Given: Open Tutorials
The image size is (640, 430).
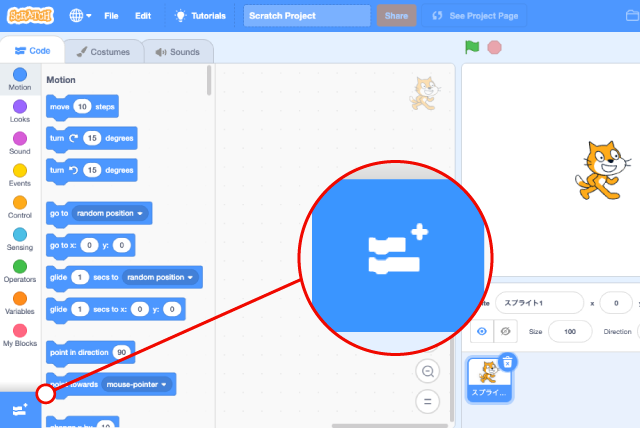Looking at the screenshot, I should point(200,16).
